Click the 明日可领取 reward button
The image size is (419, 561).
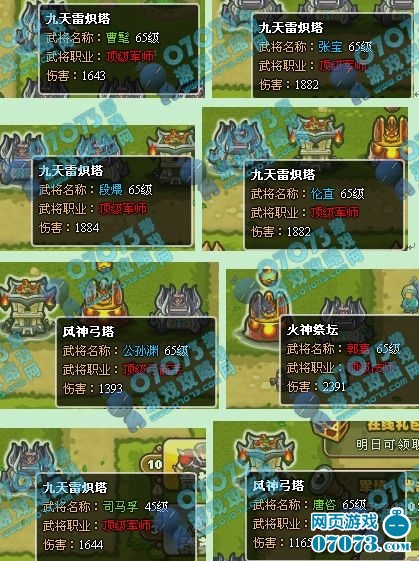coord(387,445)
